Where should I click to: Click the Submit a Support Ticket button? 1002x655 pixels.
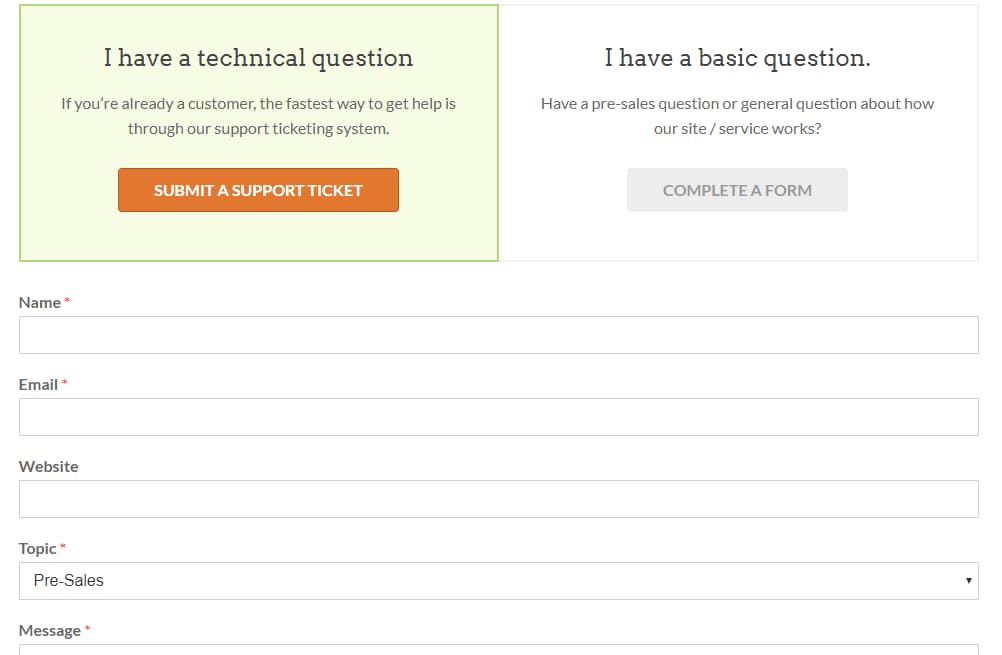pyautogui.click(x=258, y=190)
